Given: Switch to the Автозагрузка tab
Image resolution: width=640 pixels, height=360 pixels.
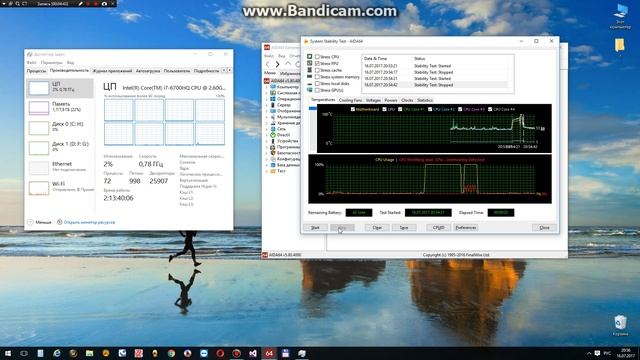Looking at the screenshot, I should (x=148, y=71).
